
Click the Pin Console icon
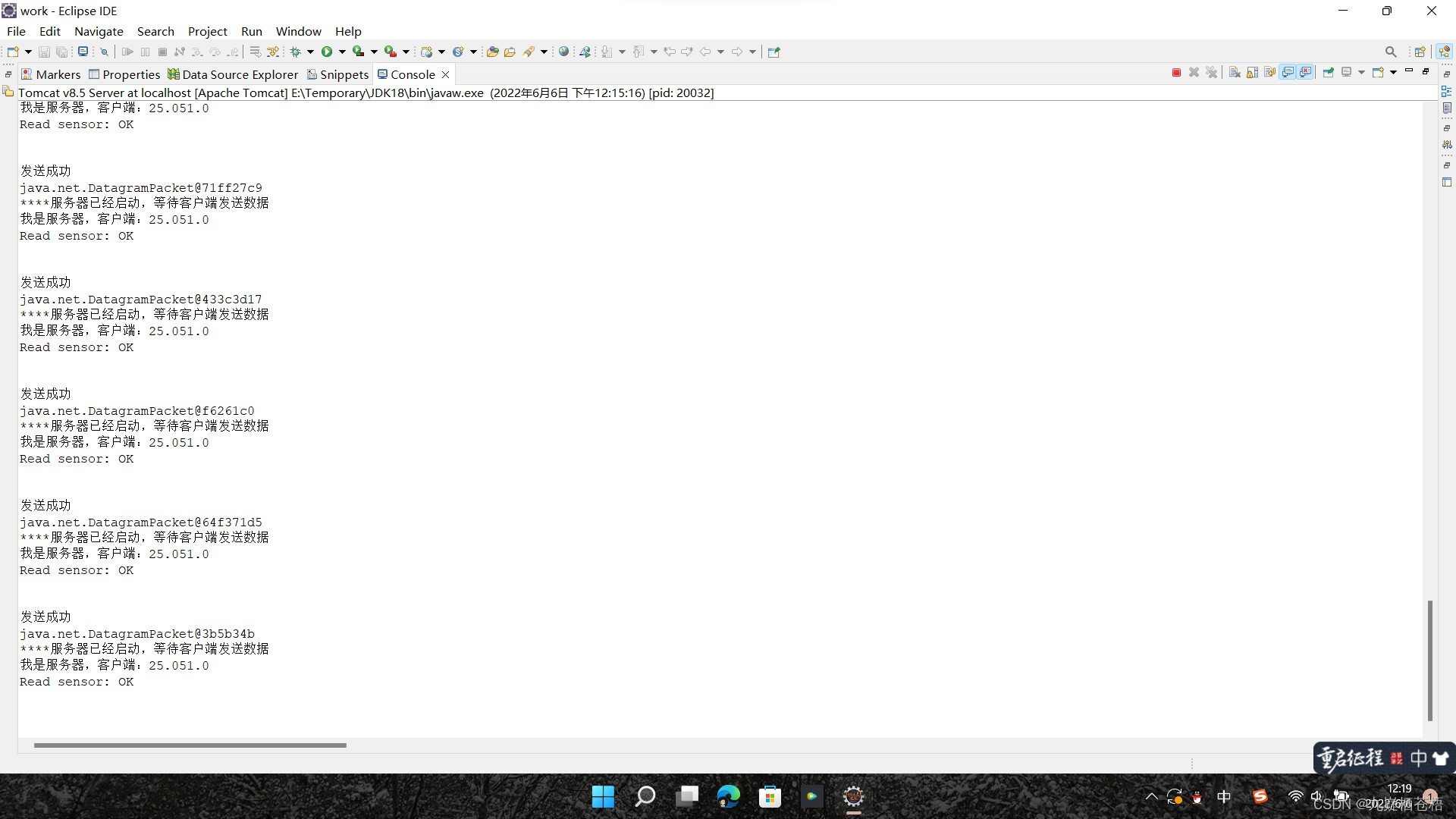(1328, 73)
